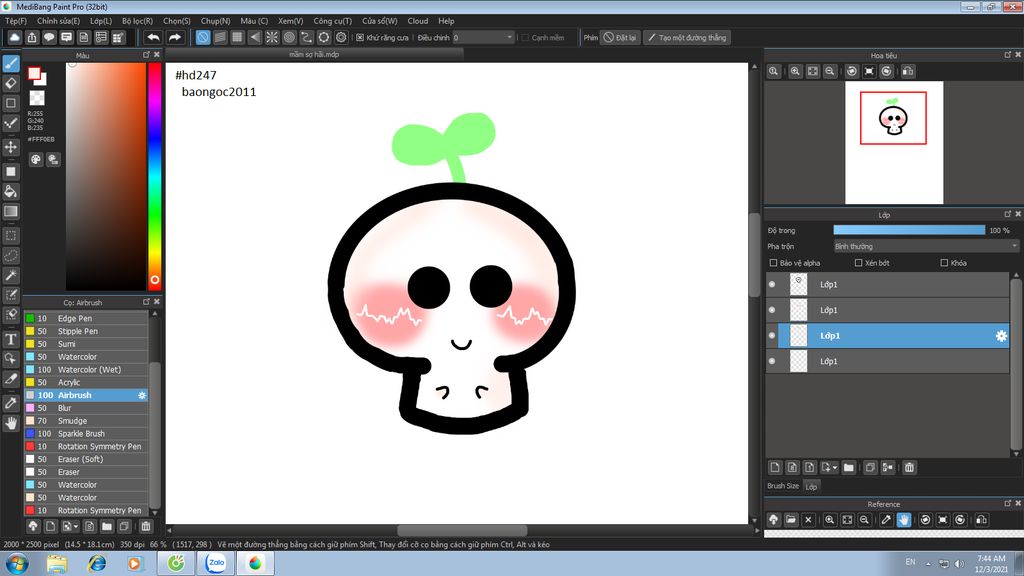Add a new layer folder
Image resolution: width=1024 pixels, height=576 pixels.
pos(848,468)
